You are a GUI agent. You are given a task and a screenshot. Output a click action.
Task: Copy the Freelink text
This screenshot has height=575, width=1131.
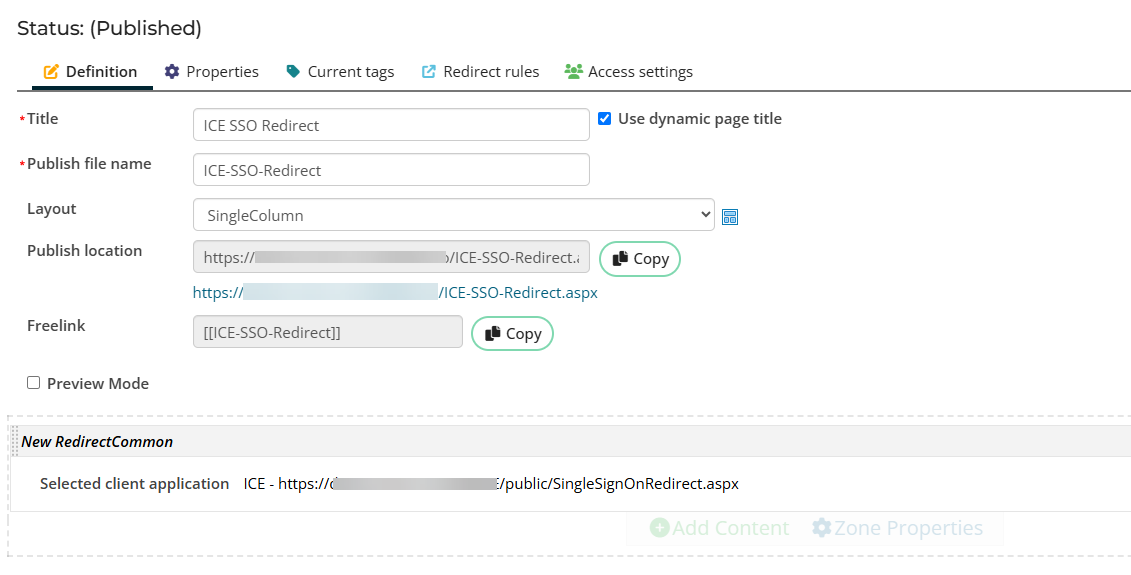(x=512, y=334)
